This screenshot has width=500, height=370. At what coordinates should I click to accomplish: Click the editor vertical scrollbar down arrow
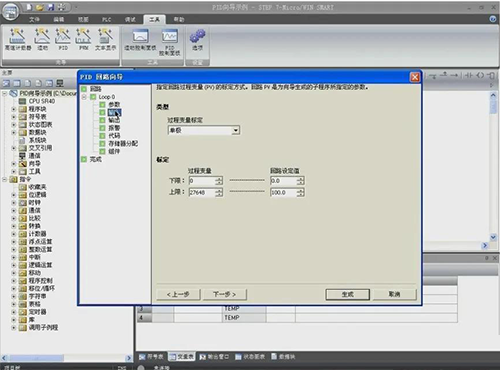(493, 237)
